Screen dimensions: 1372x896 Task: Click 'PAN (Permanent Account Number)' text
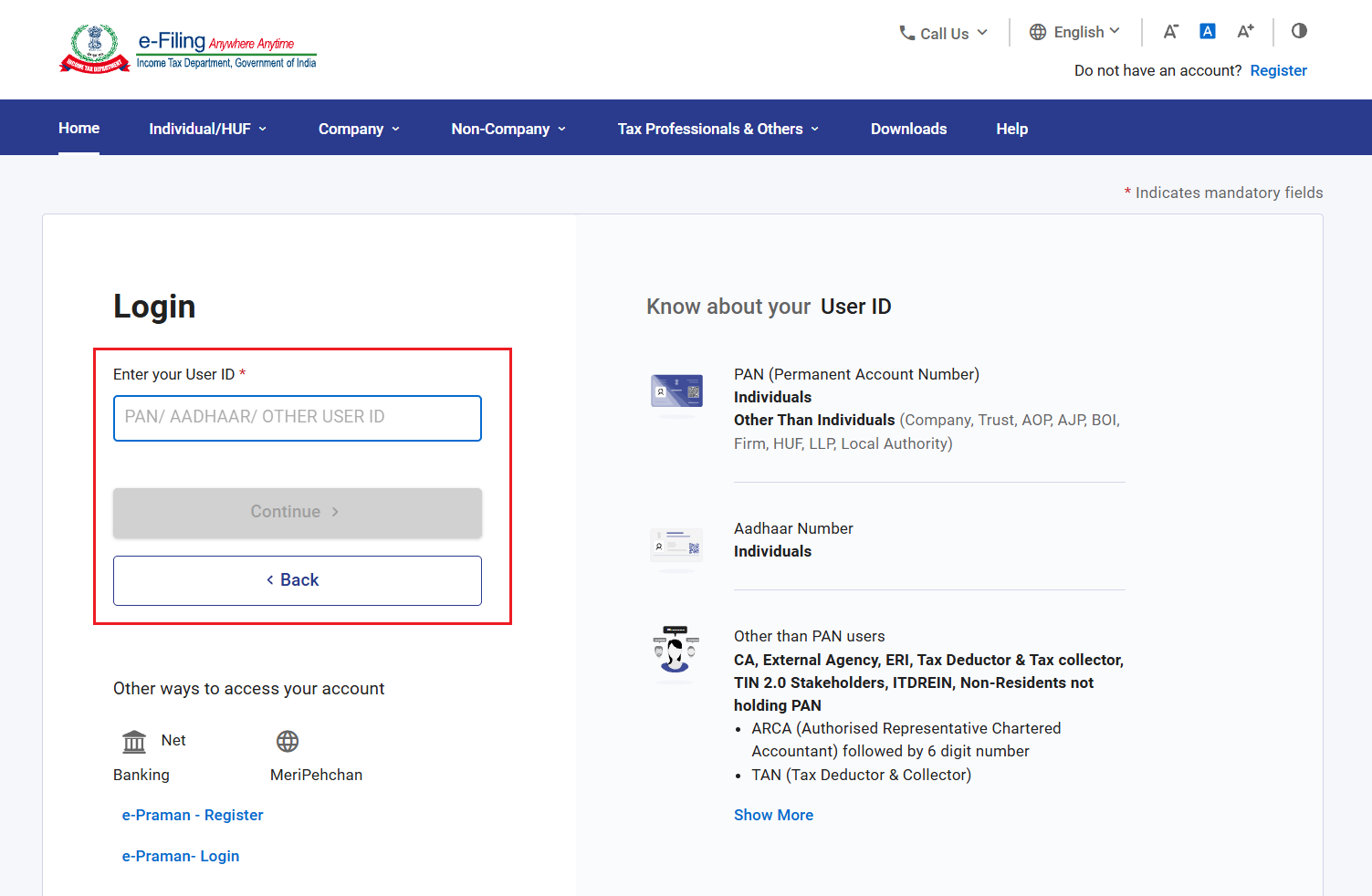pos(856,374)
